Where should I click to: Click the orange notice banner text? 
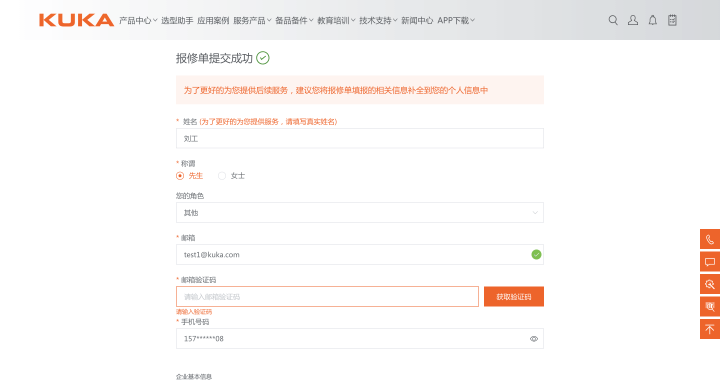(x=336, y=90)
